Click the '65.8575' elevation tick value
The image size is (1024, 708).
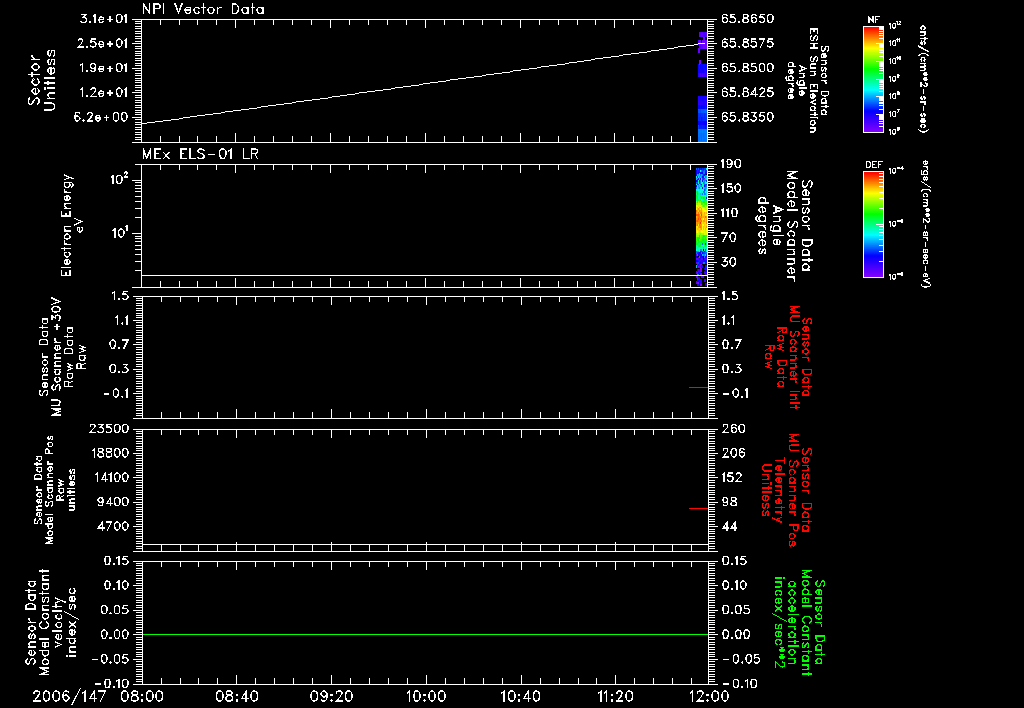[x=747, y=43]
